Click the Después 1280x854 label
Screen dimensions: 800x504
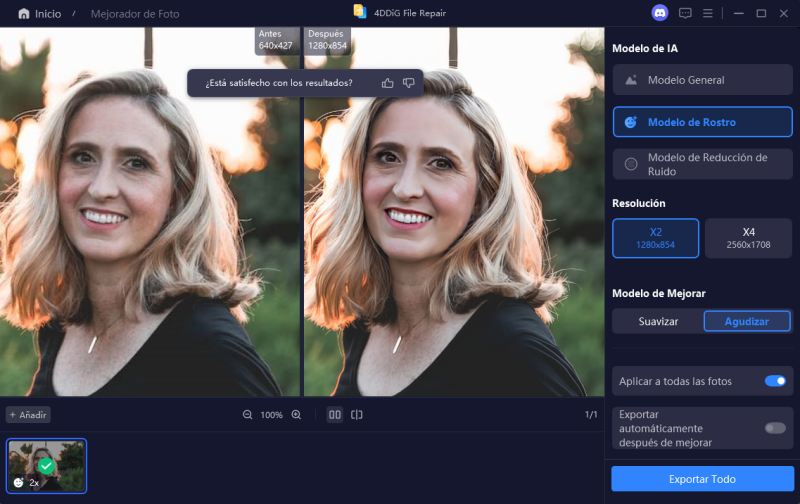pos(328,40)
